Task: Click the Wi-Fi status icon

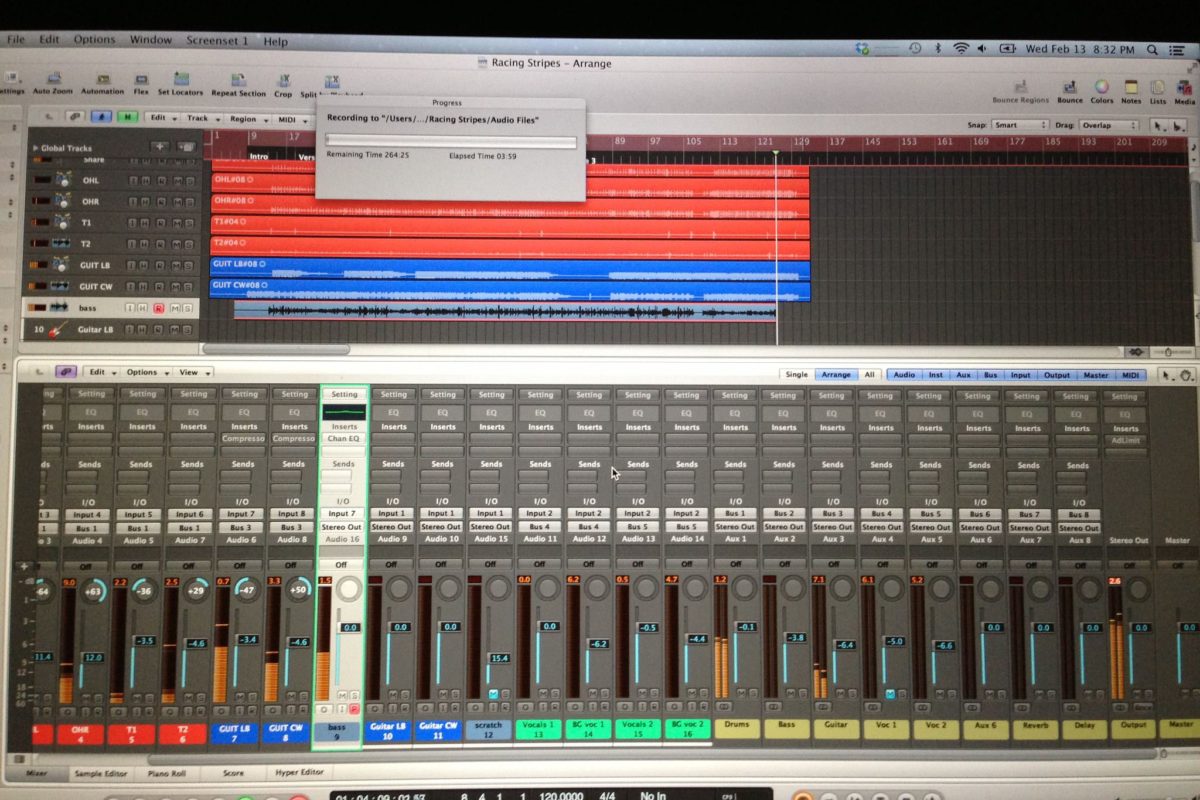Action: point(961,48)
